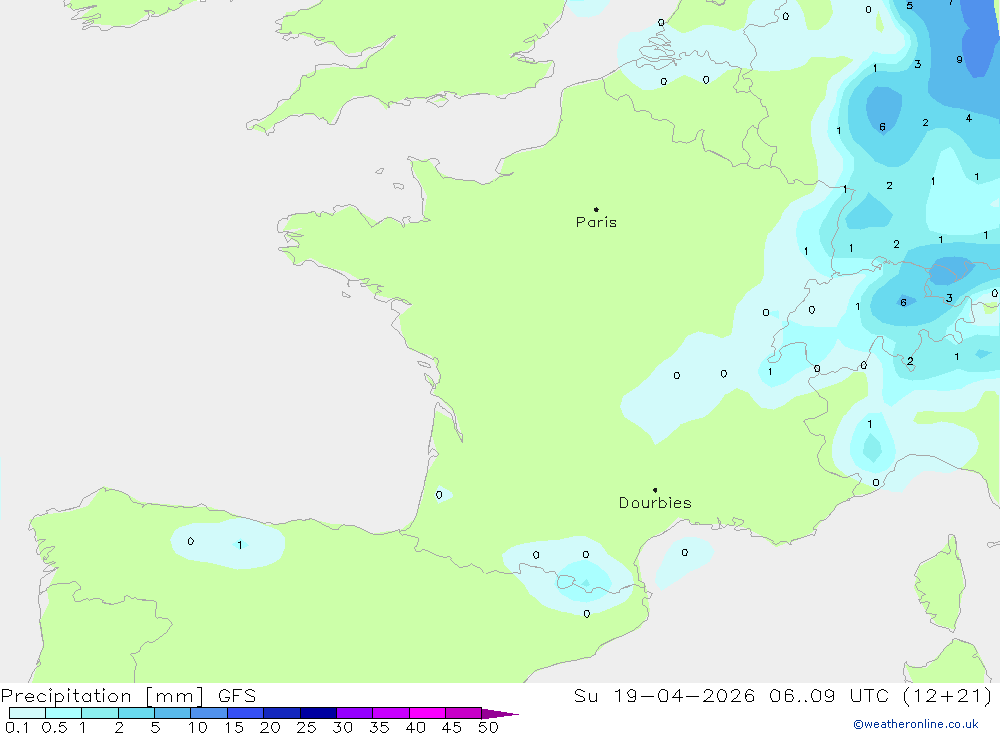Select legend swatch between 2 and 5

(x=136, y=713)
